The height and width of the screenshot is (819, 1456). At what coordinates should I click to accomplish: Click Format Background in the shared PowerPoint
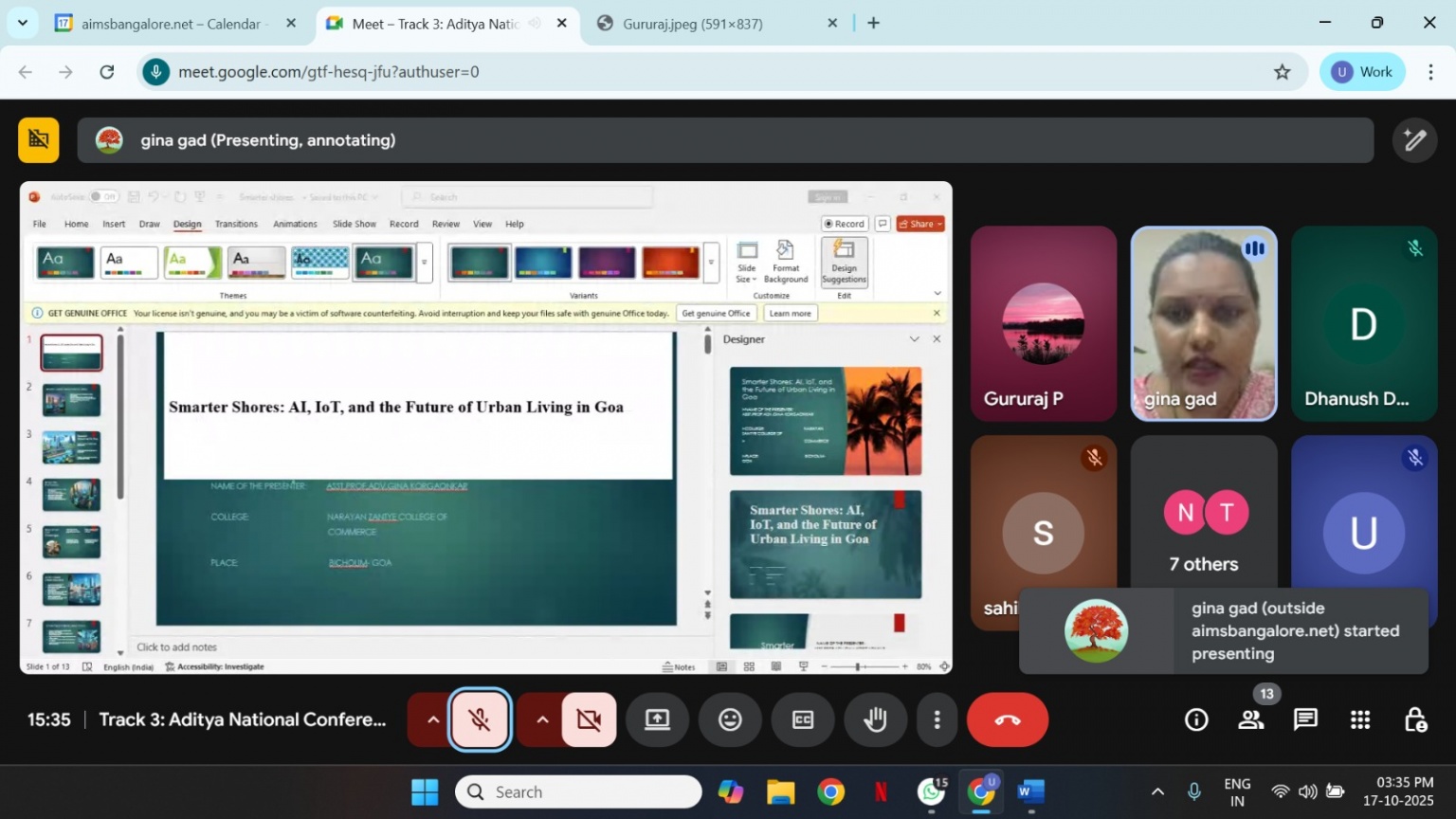pos(786,262)
